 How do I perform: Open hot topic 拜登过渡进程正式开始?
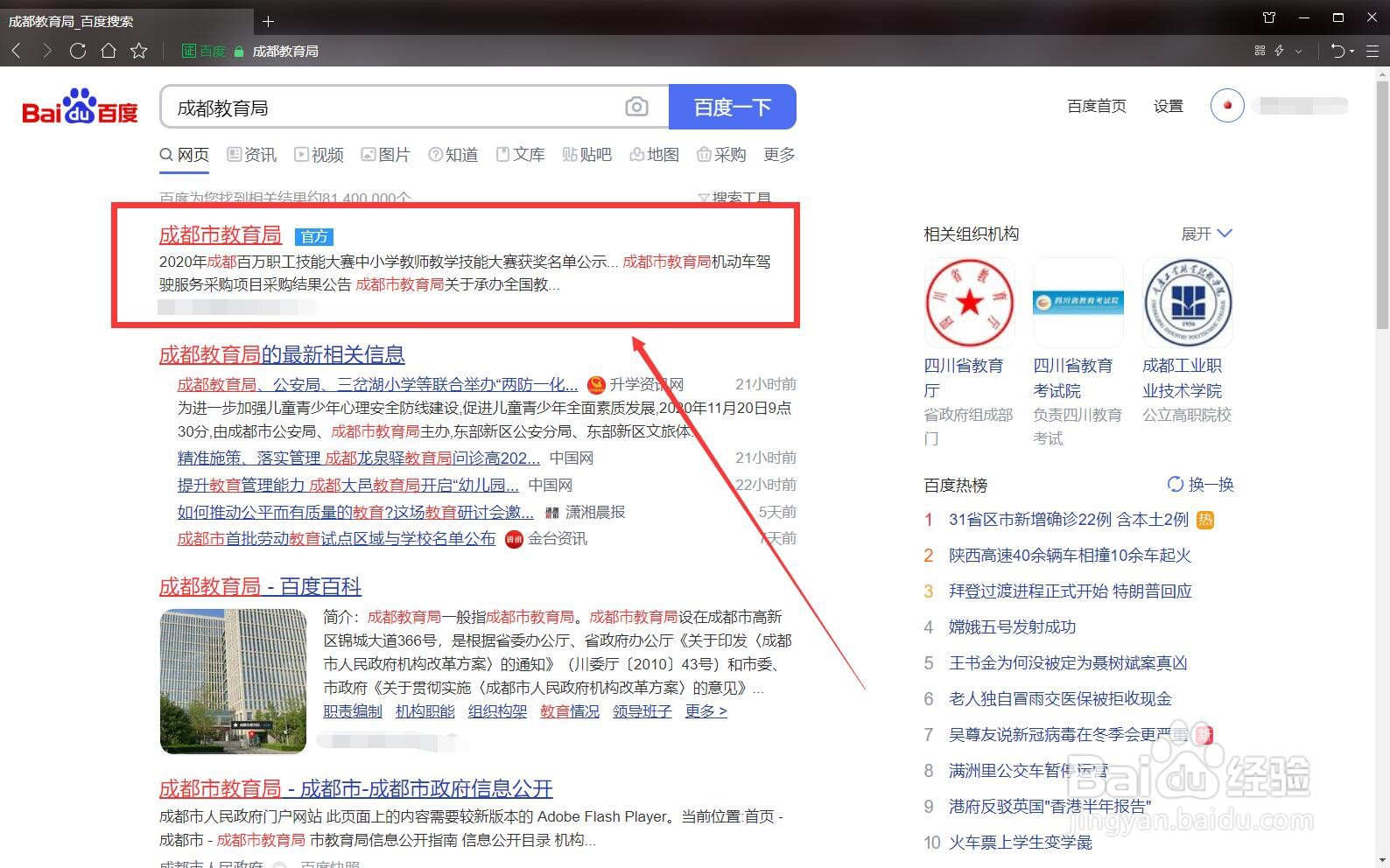tap(1071, 591)
